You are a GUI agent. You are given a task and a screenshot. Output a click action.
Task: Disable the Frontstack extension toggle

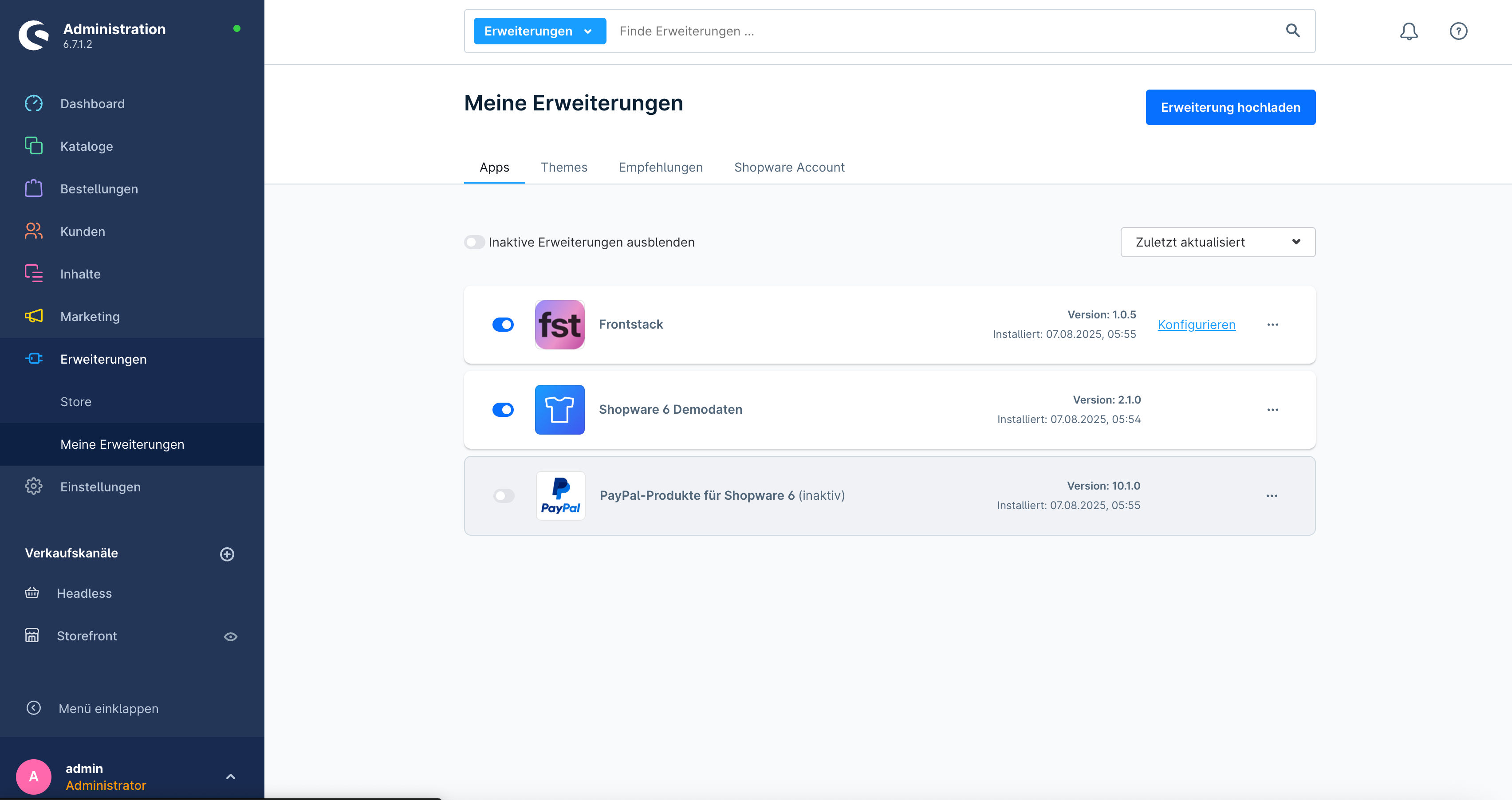pyautogui.click(x=503, y=324)
